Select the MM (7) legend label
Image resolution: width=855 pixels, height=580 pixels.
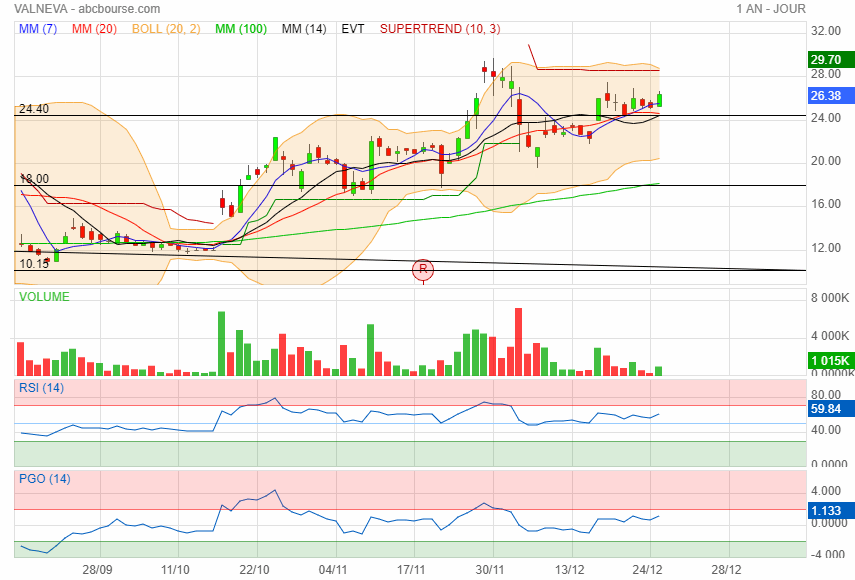[x=38, y=29]
